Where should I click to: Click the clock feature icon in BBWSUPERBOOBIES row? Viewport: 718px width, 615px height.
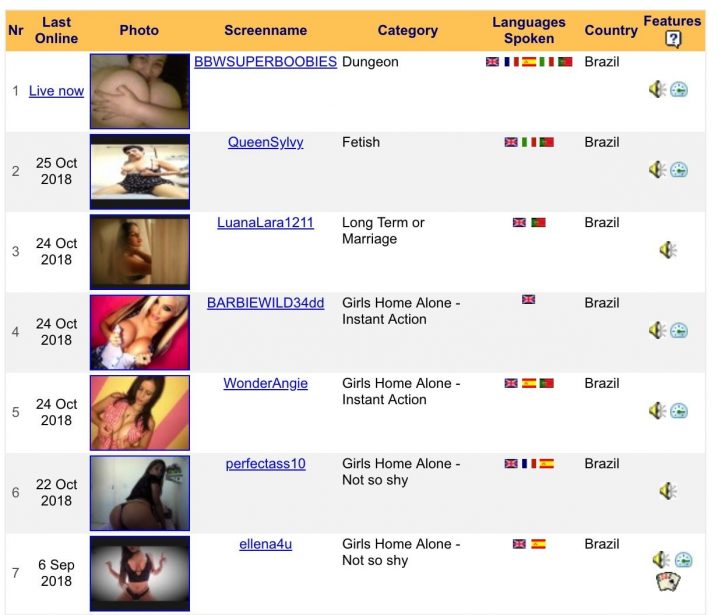click(679, 90)
